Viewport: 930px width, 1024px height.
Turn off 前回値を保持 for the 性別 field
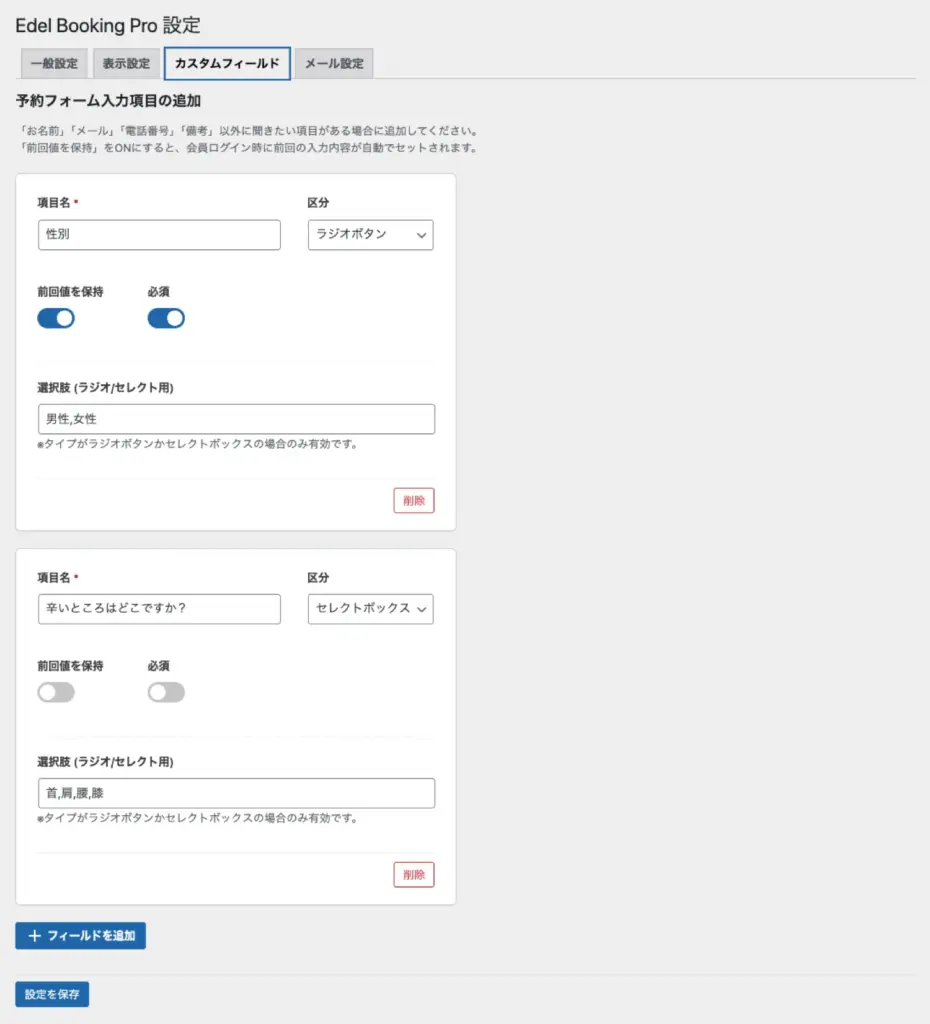click(56, 319)
